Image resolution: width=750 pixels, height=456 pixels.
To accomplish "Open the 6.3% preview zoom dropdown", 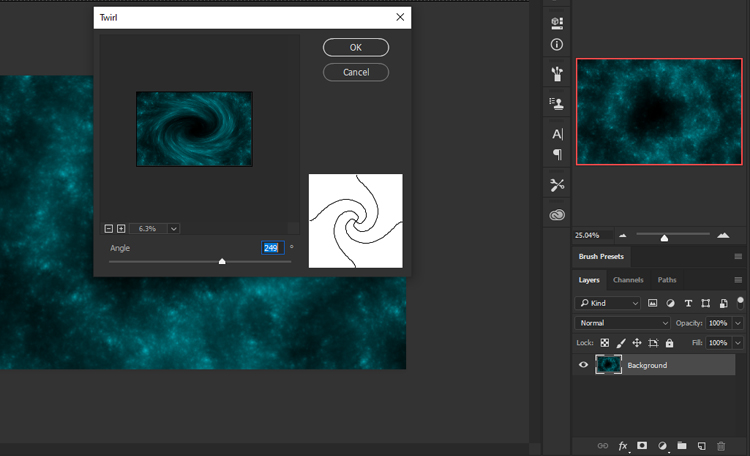I will (x=174, y=229).
